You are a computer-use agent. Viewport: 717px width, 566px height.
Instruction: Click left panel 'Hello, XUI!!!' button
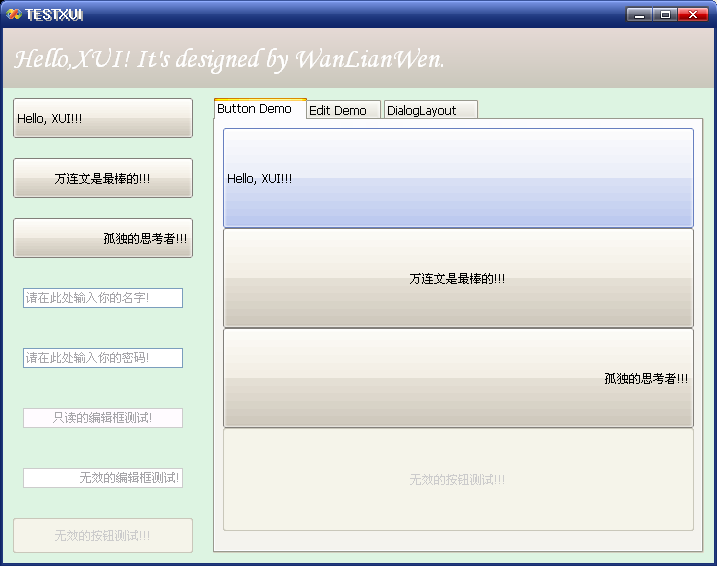pyautogui.click(x=103, y=118)
